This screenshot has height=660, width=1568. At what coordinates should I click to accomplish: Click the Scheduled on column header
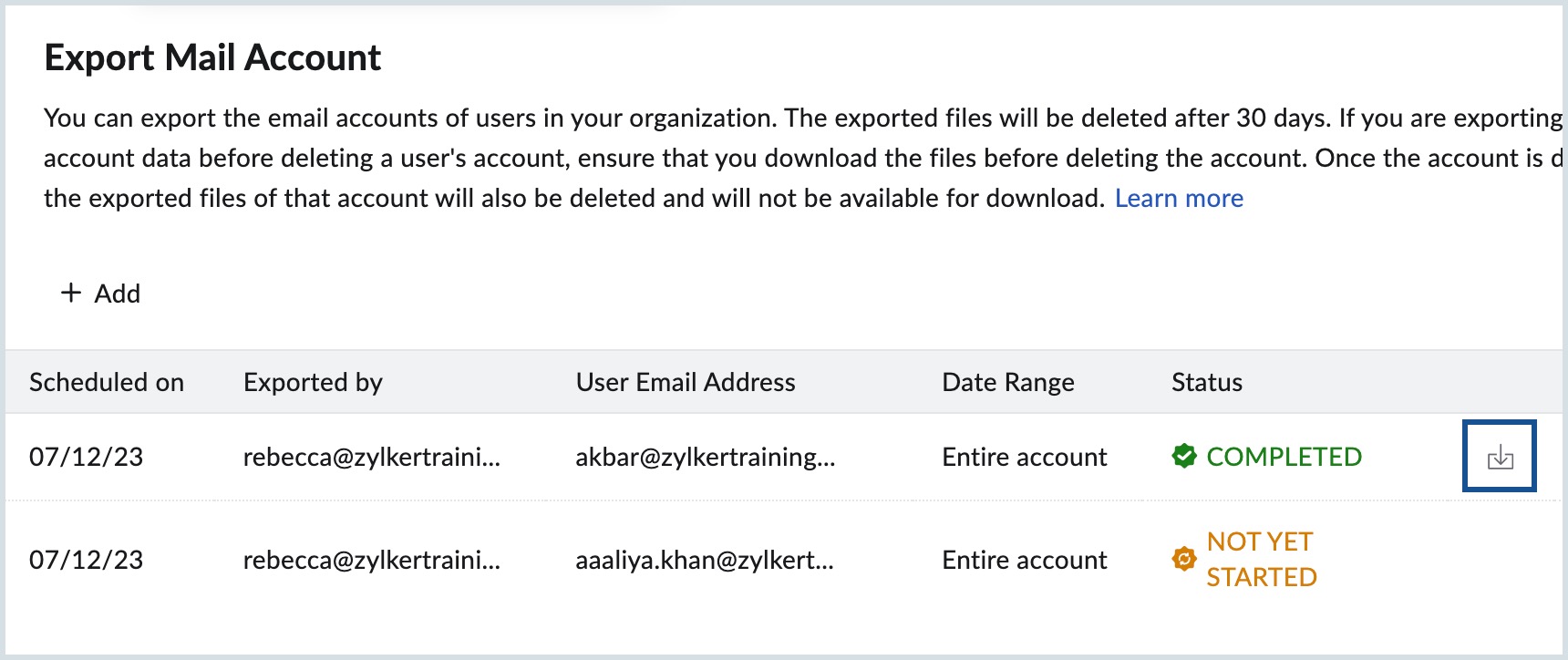click(107, 382)
